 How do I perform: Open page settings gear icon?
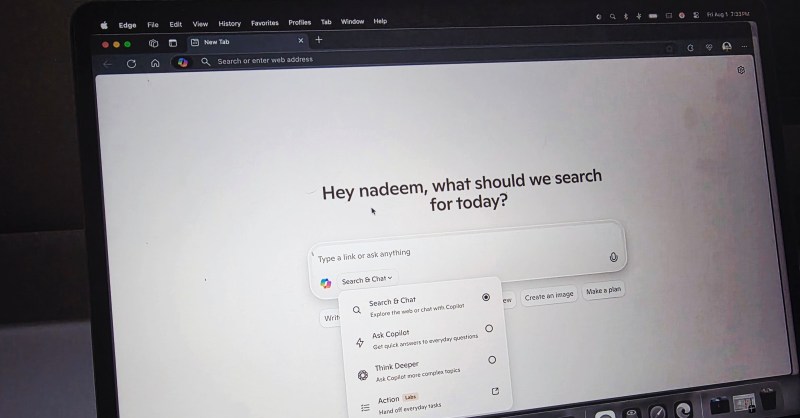click(741, 70)
